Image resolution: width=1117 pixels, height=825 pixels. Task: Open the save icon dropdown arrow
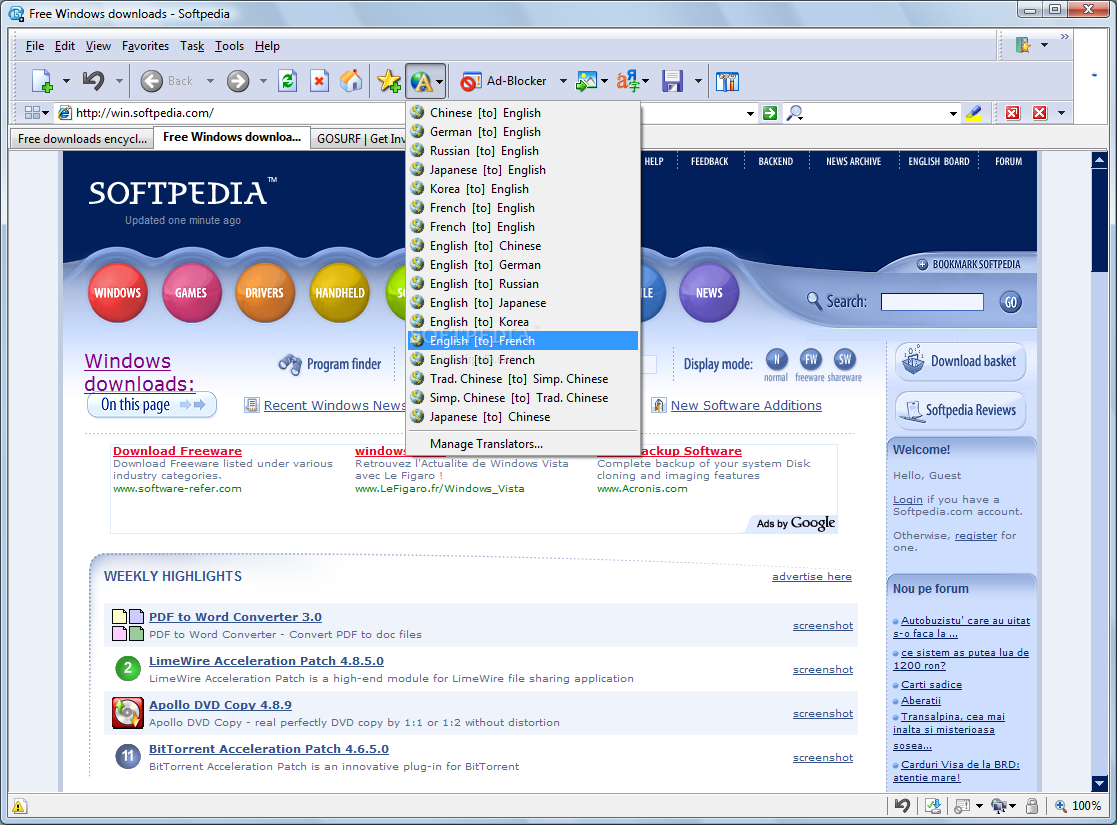point(698,81)
